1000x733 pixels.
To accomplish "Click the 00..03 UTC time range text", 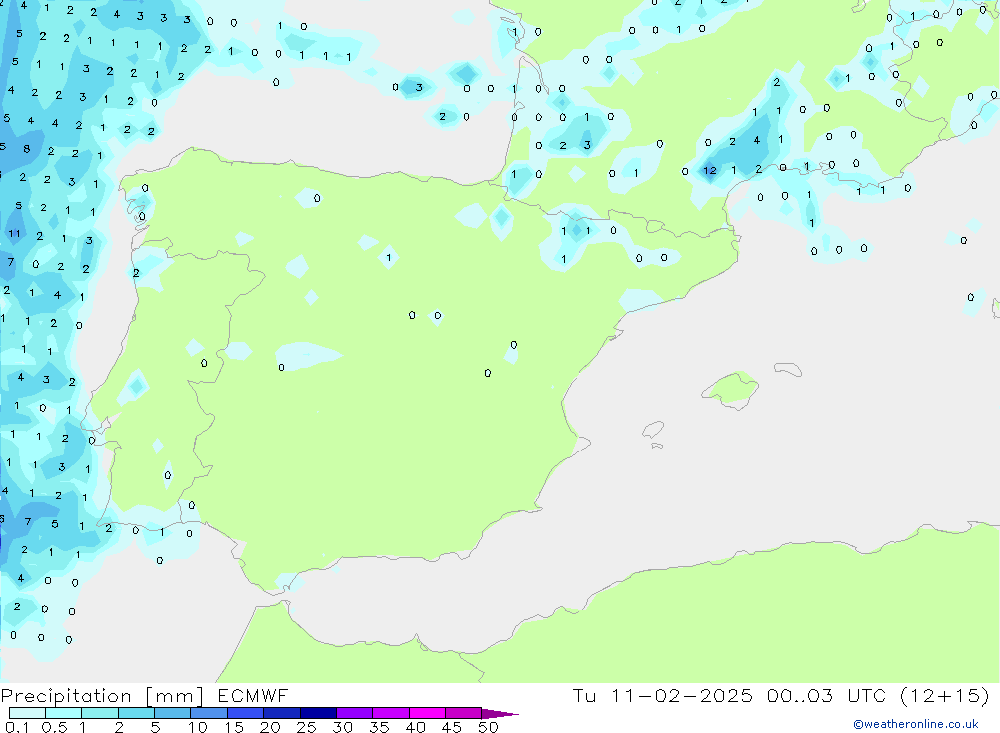I will [x=818, y=696].
